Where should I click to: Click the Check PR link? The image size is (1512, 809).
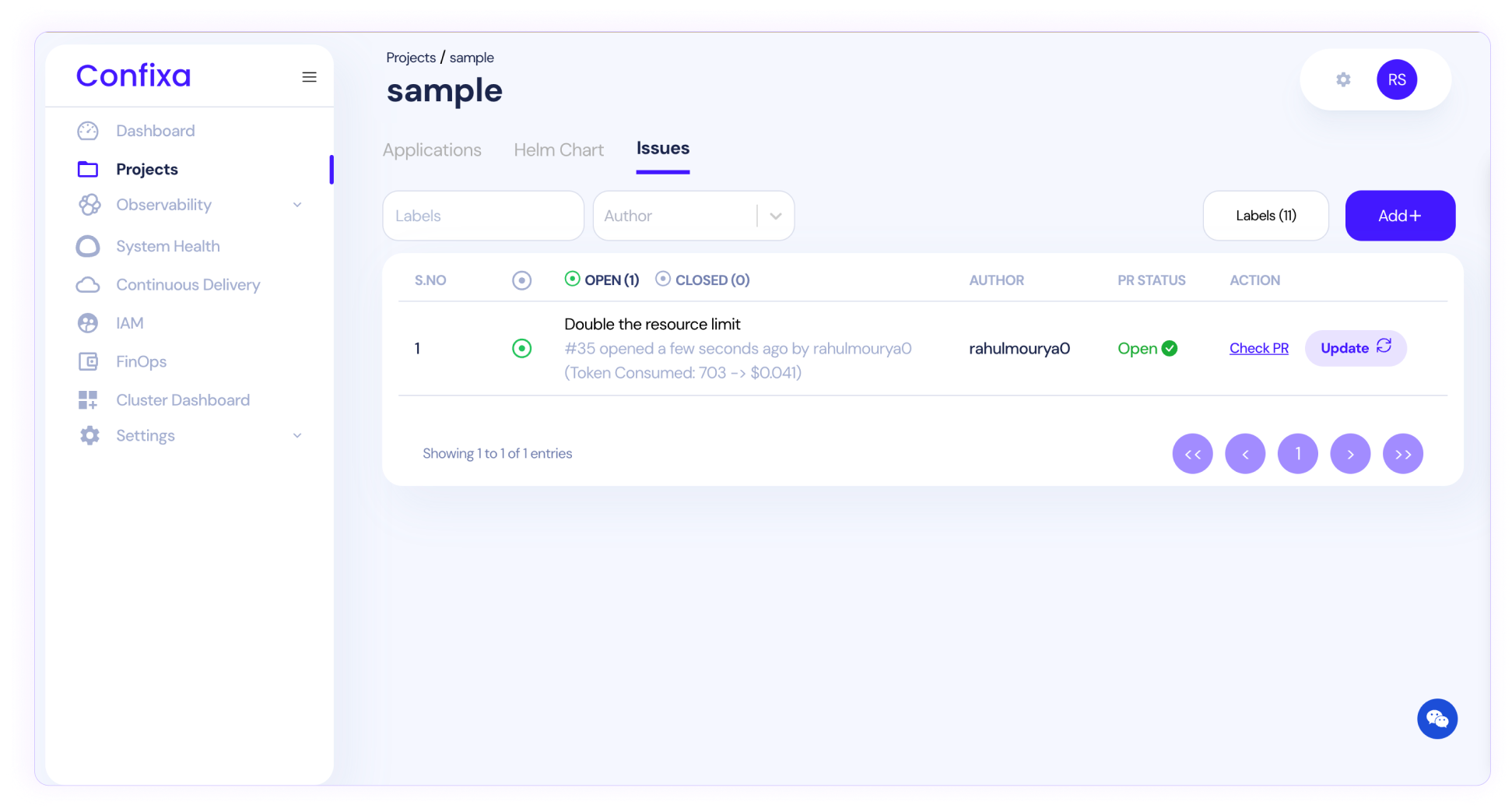pyautogui.click(x=1258, y=348)
